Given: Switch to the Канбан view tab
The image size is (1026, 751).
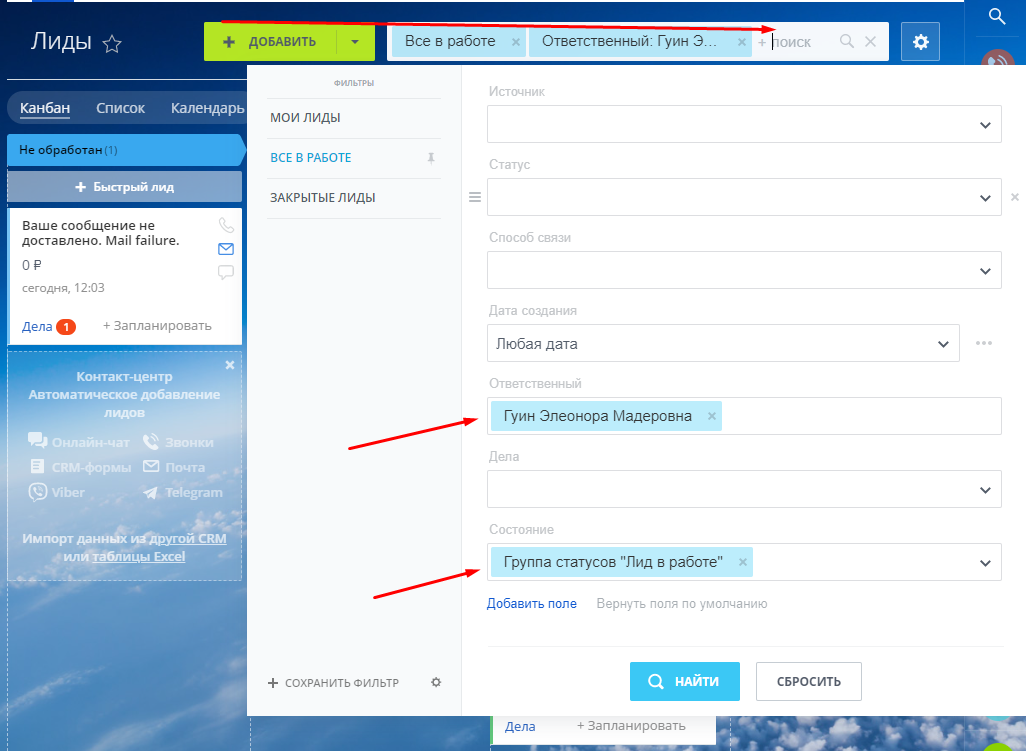Looking at the screenshot, I should [x=45, y=108].
